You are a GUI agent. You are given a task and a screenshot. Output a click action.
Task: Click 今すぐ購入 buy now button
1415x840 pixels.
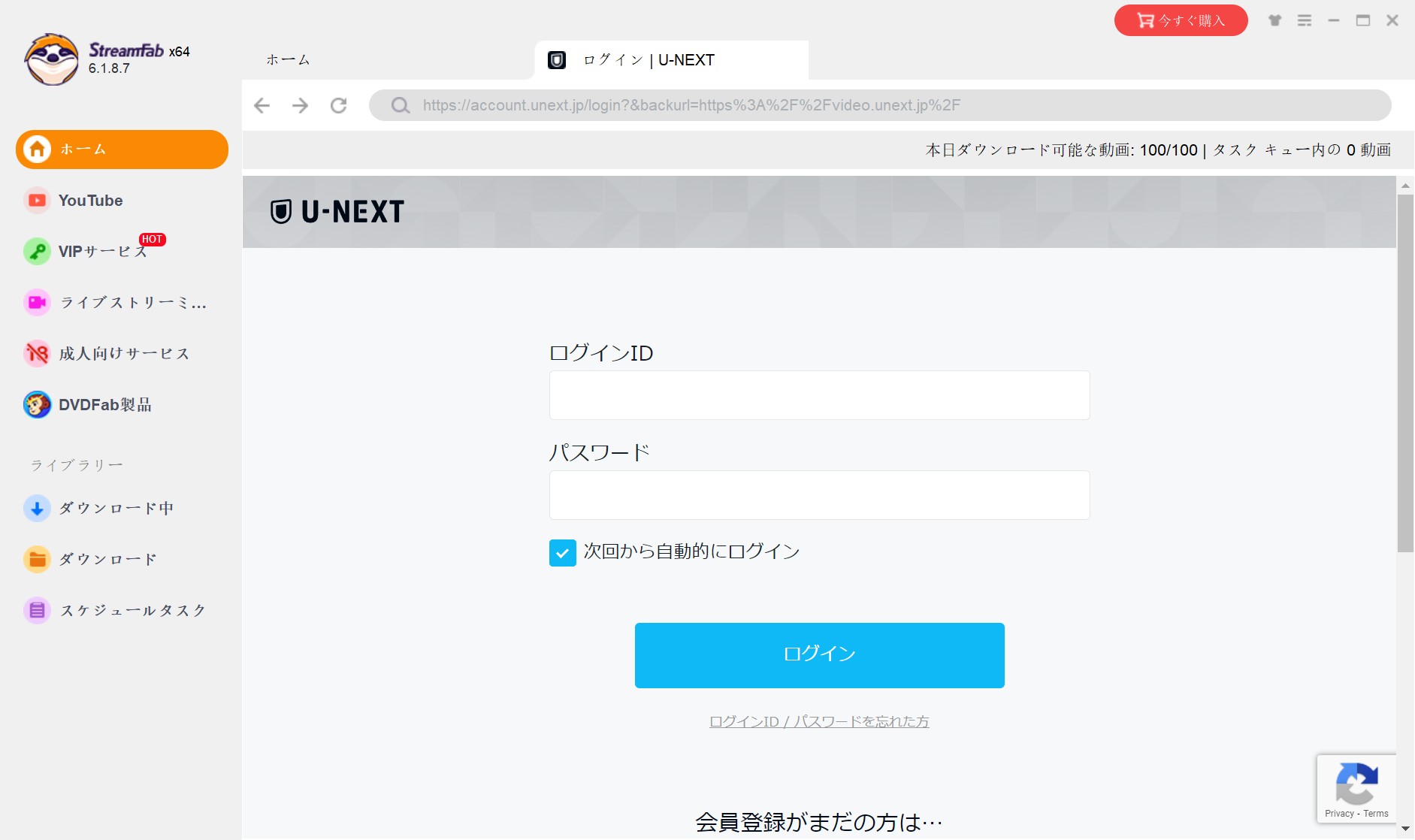pos(1181,20)
